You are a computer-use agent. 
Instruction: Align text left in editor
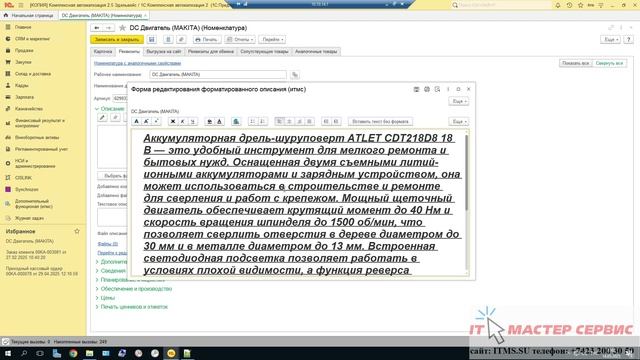tap(279, 122)
